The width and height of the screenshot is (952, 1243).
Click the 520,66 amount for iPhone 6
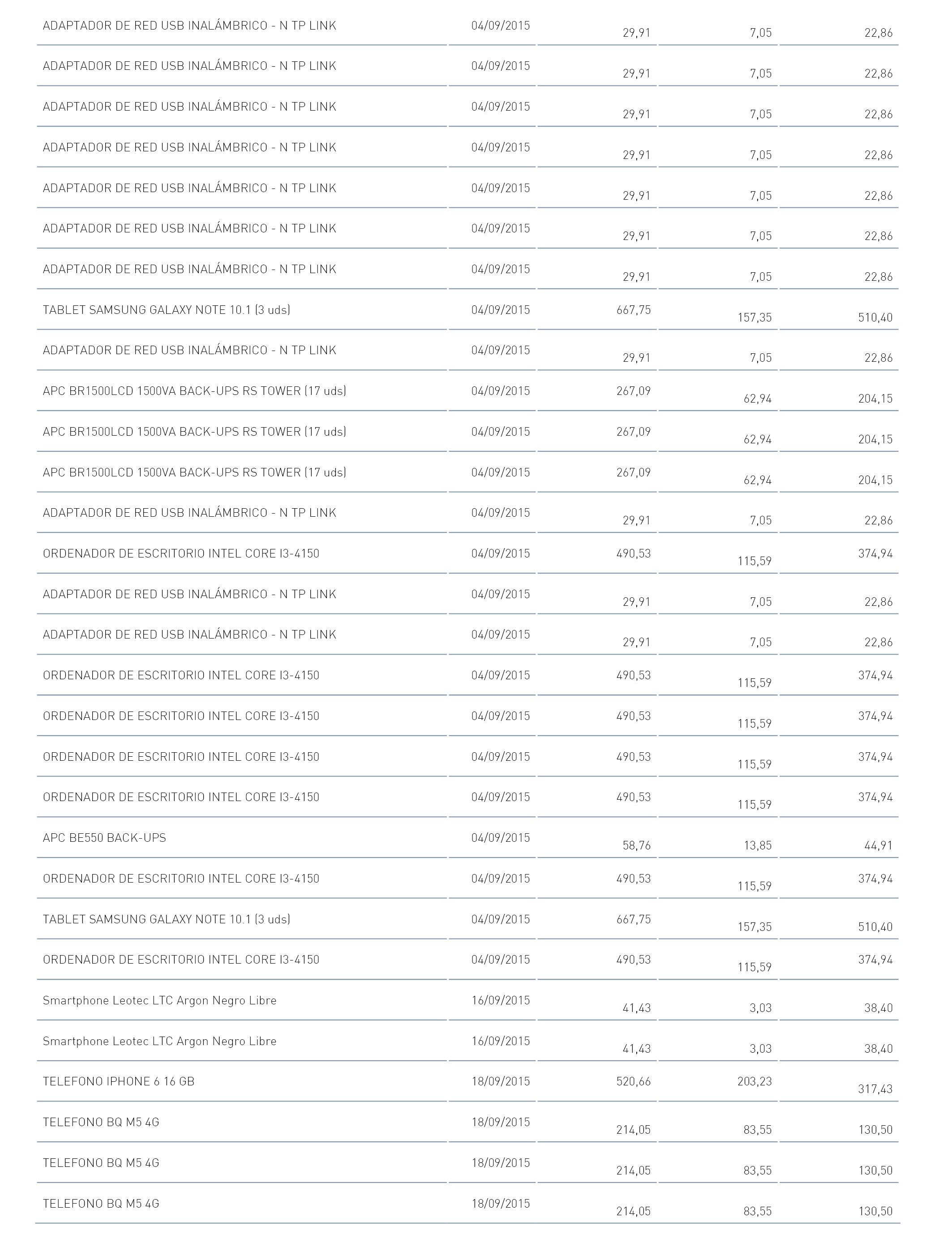pyautogui.click(x=634, y=1081)
